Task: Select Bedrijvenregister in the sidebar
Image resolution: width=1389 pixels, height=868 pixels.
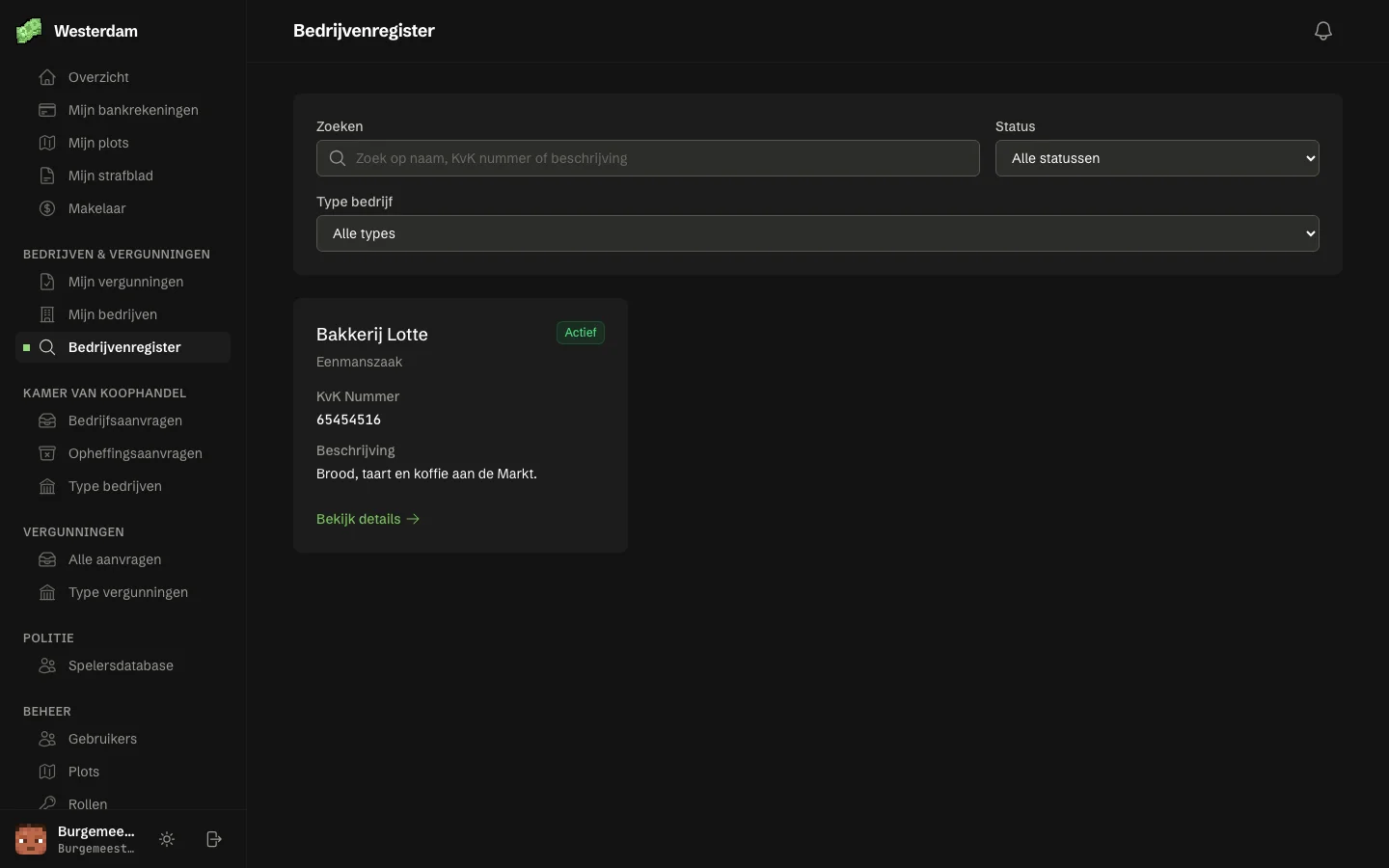Action: tap(123, 347)
